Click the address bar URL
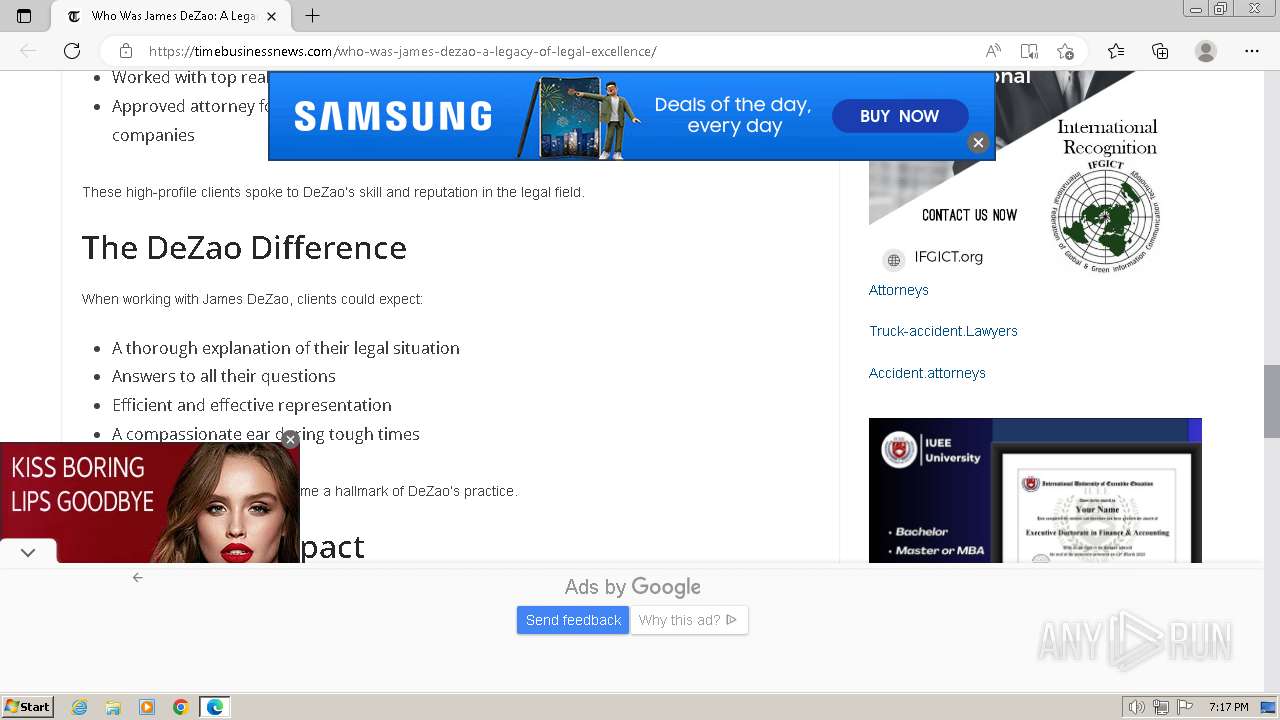The image size is (1280, 720). pos(402,51)
